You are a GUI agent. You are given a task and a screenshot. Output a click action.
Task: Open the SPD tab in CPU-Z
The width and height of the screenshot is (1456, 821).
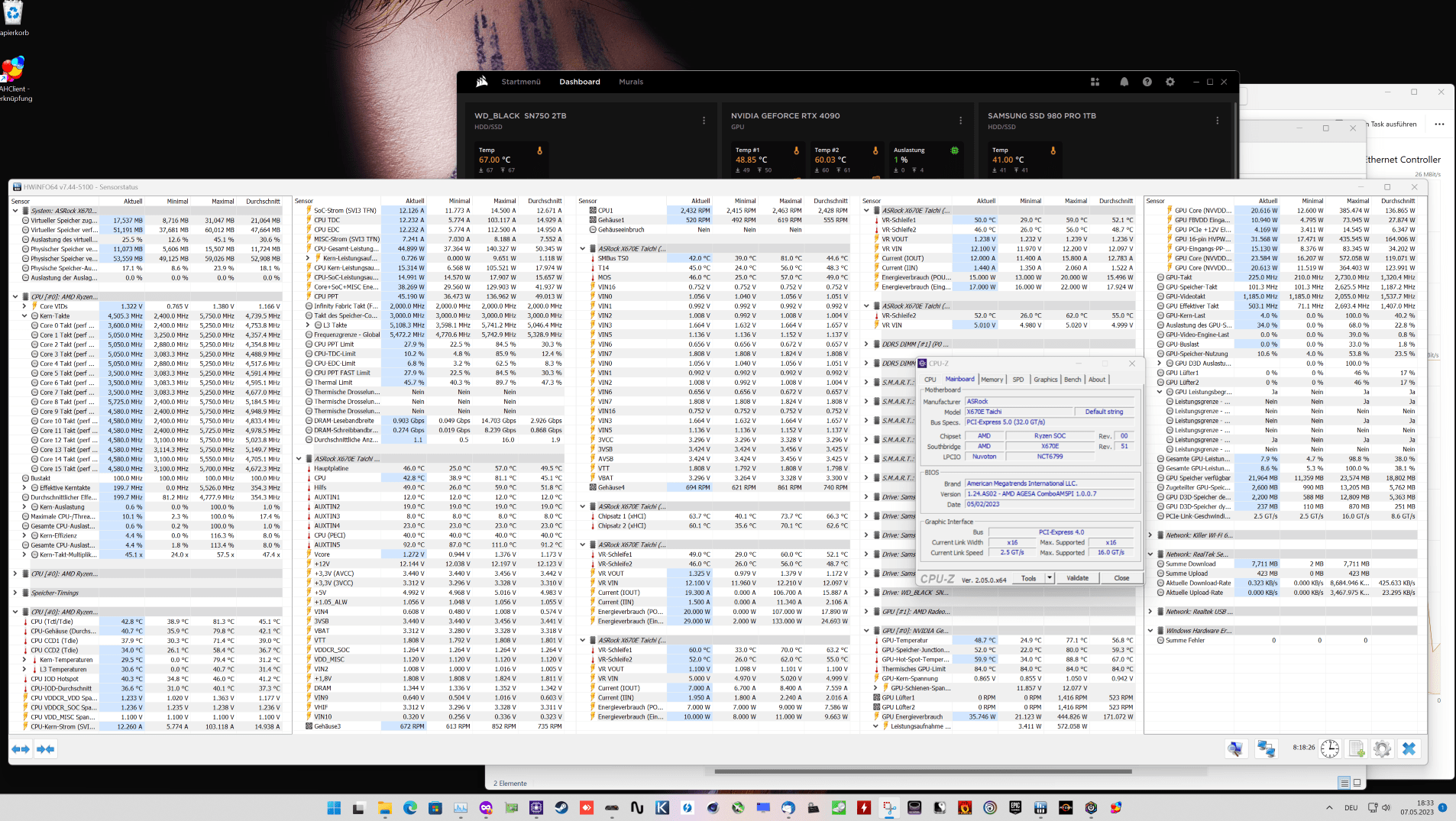(x=1018, y=380)
